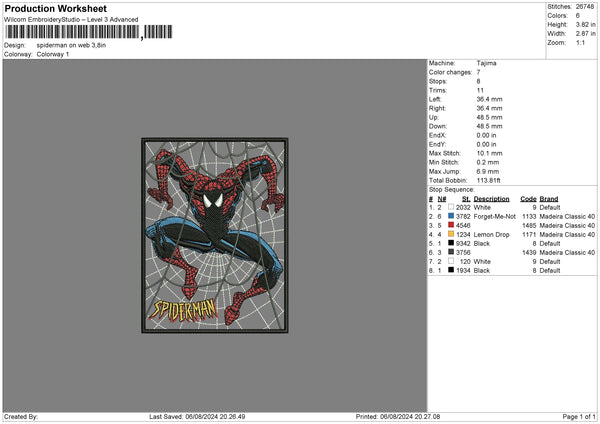This screenshot has height=424, width=600.
Task: Select the blue Forget-Me-Not color swatch
Action: [x=451, y=216]
